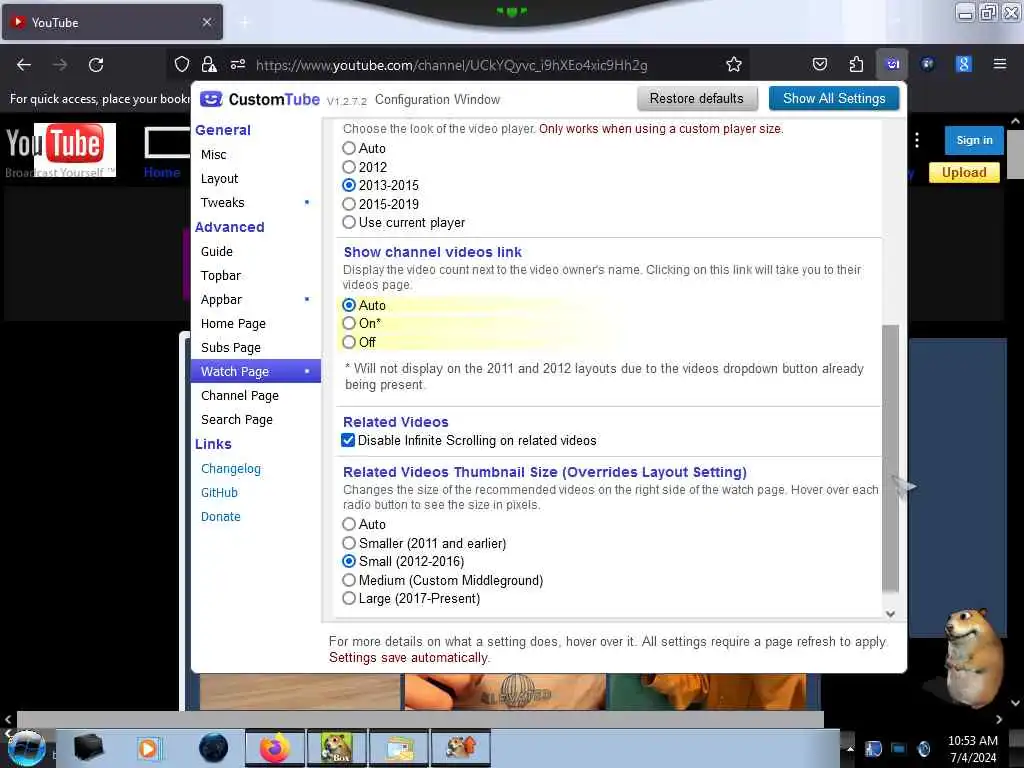Open the Pocket save icon
This screenshot has height=768, width=1024.
point(820,64)
